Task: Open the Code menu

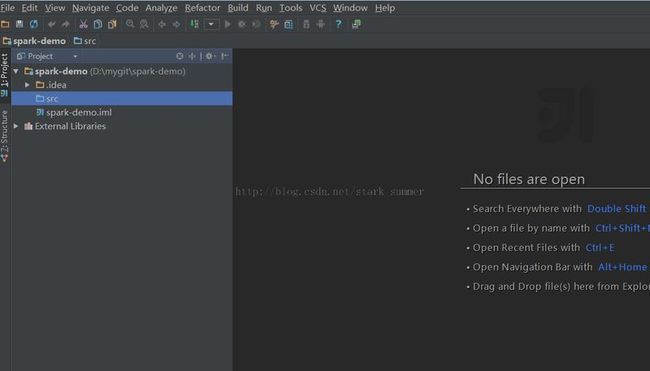Action: point(127,8)
